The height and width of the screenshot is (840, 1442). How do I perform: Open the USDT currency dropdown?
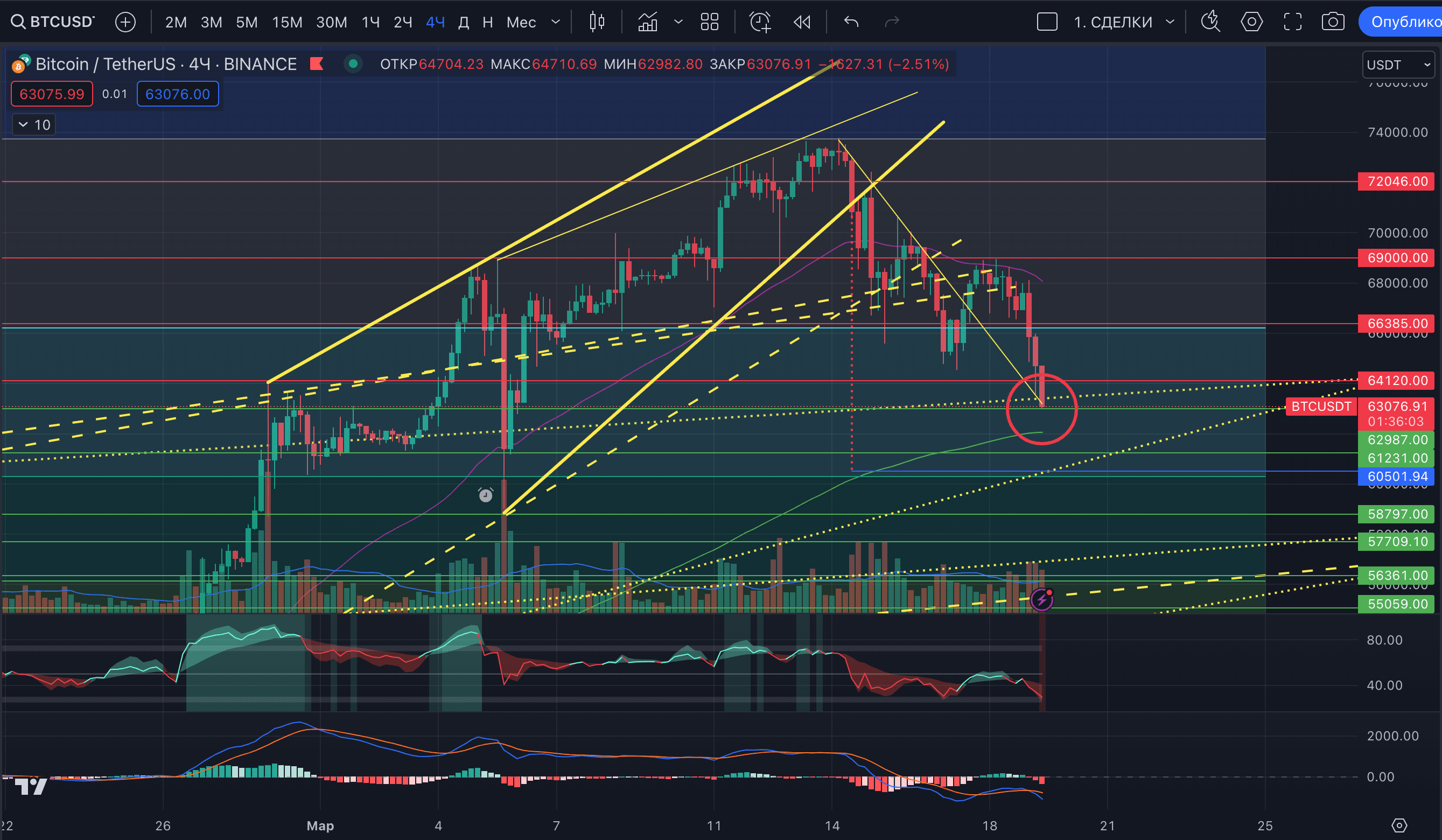pyautogui.click(x=1398, y=65)
